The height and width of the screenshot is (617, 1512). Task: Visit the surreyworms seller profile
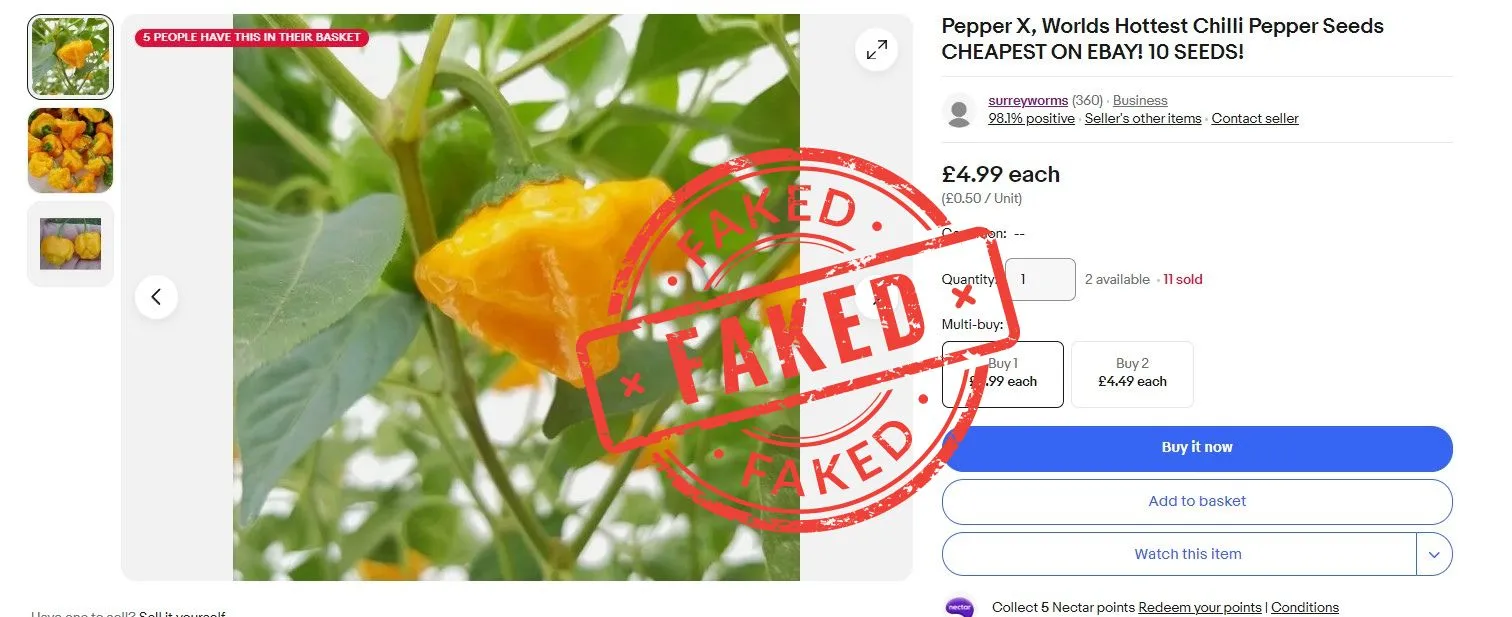click(1027, 100)
